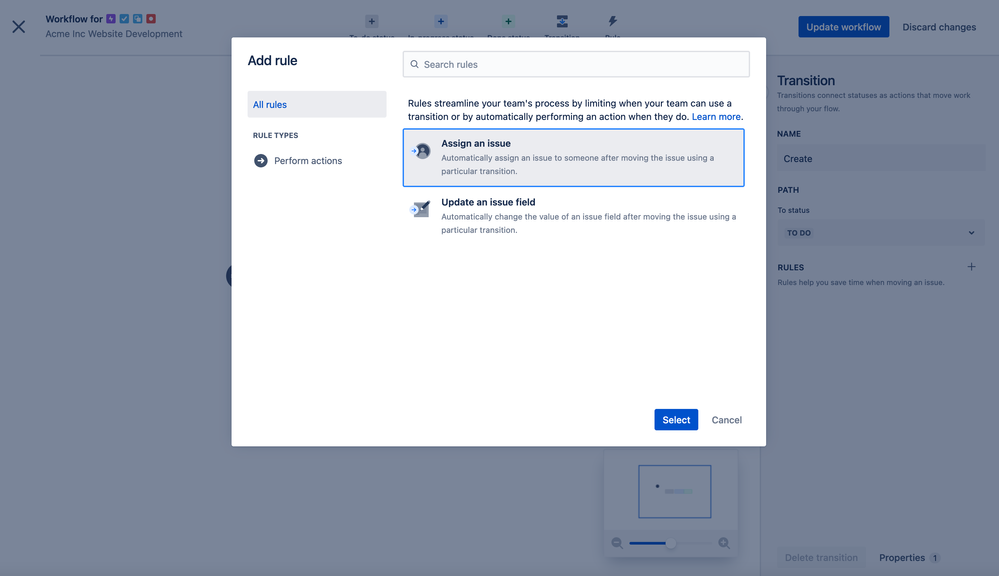Click the Rule lightning bolt icon

[612, 22]
